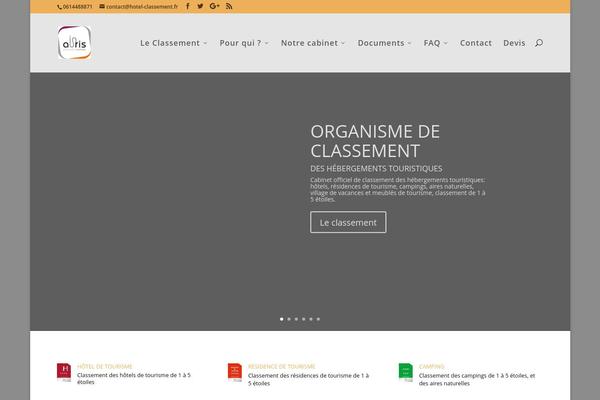This screenshot has width=600, height=400.
Task: Click the Le classement slider button
Action: tap(348, 222)
